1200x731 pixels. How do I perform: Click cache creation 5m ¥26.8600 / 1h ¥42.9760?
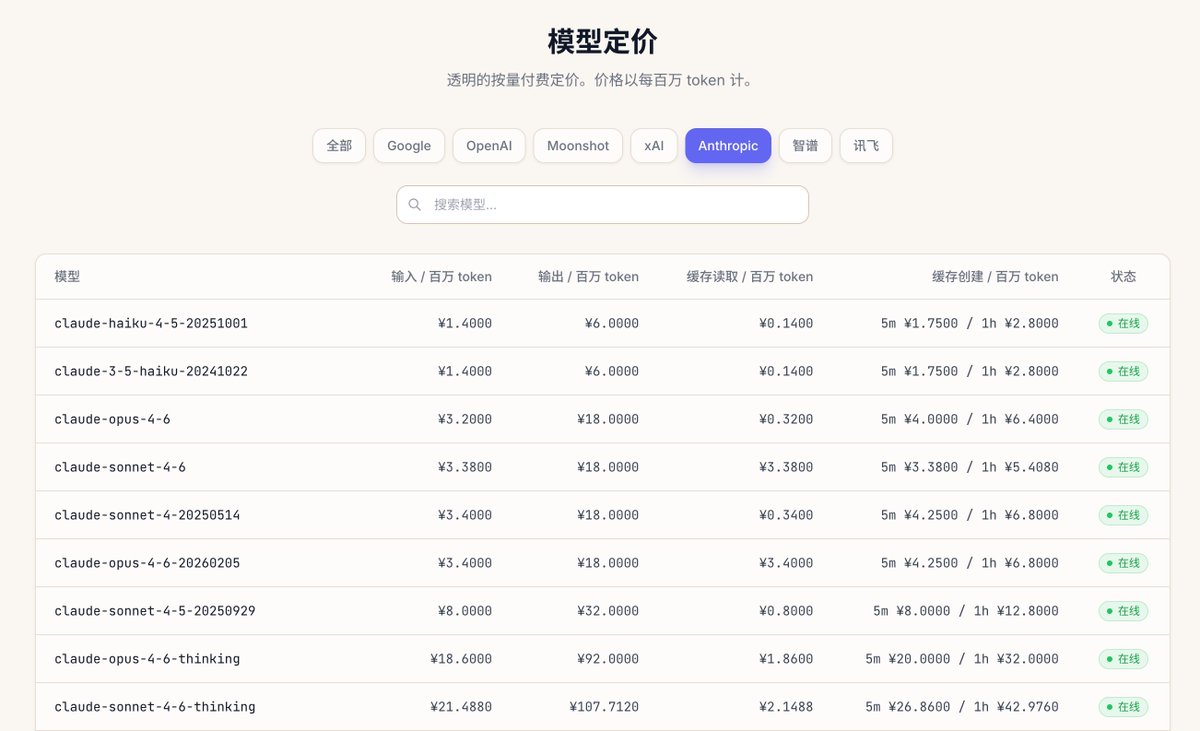pos(962,707)
